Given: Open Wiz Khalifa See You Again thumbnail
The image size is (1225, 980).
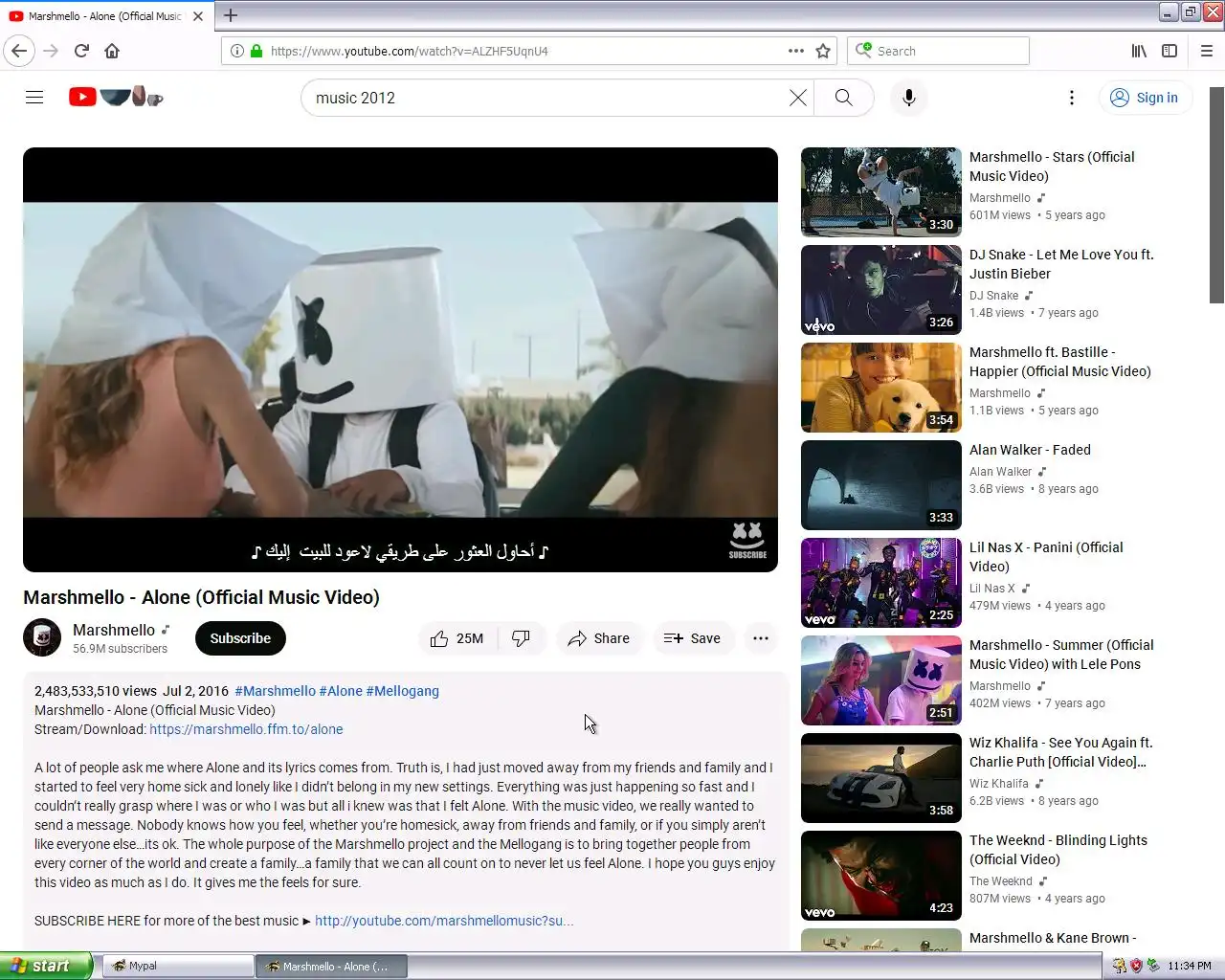Looking at the screenshot, I should (x=881, y=777).
